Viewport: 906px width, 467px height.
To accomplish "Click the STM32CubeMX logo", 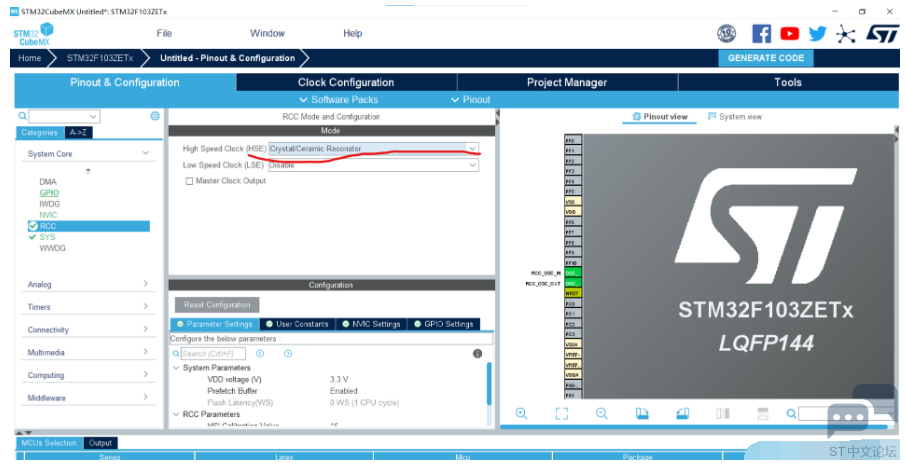I will [x=34, y=34].
